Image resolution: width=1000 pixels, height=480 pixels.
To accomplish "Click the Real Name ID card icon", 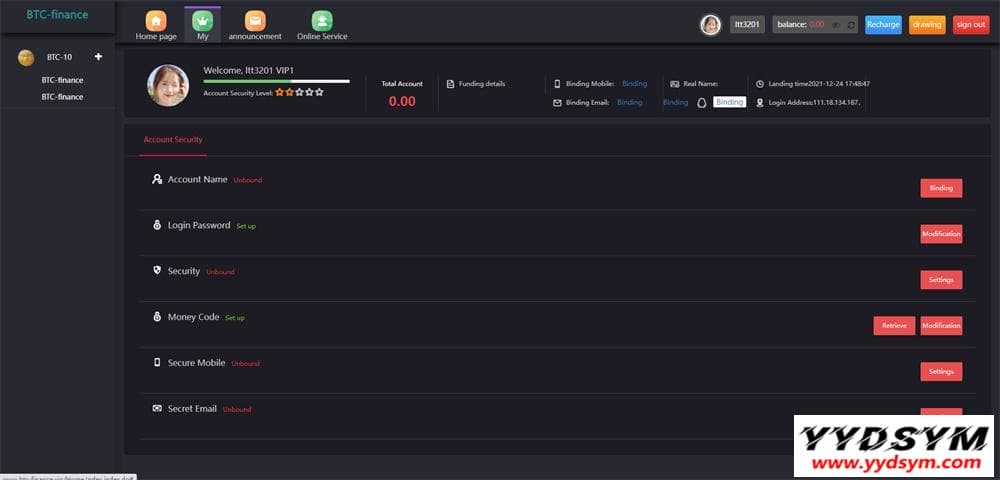I will tap(675, 84).
